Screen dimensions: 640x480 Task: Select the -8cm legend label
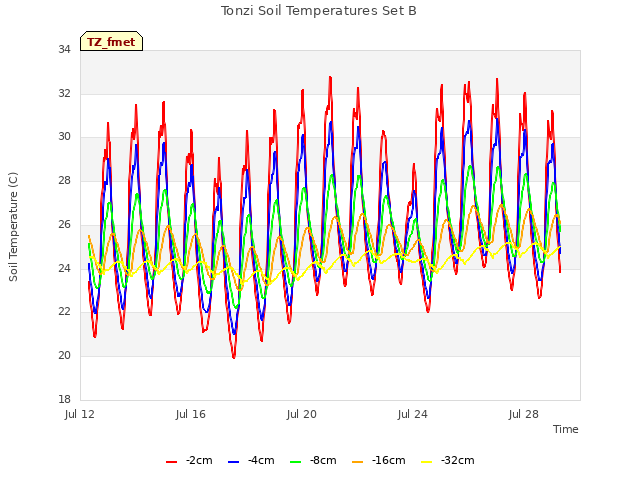click(x=323, y=460)
